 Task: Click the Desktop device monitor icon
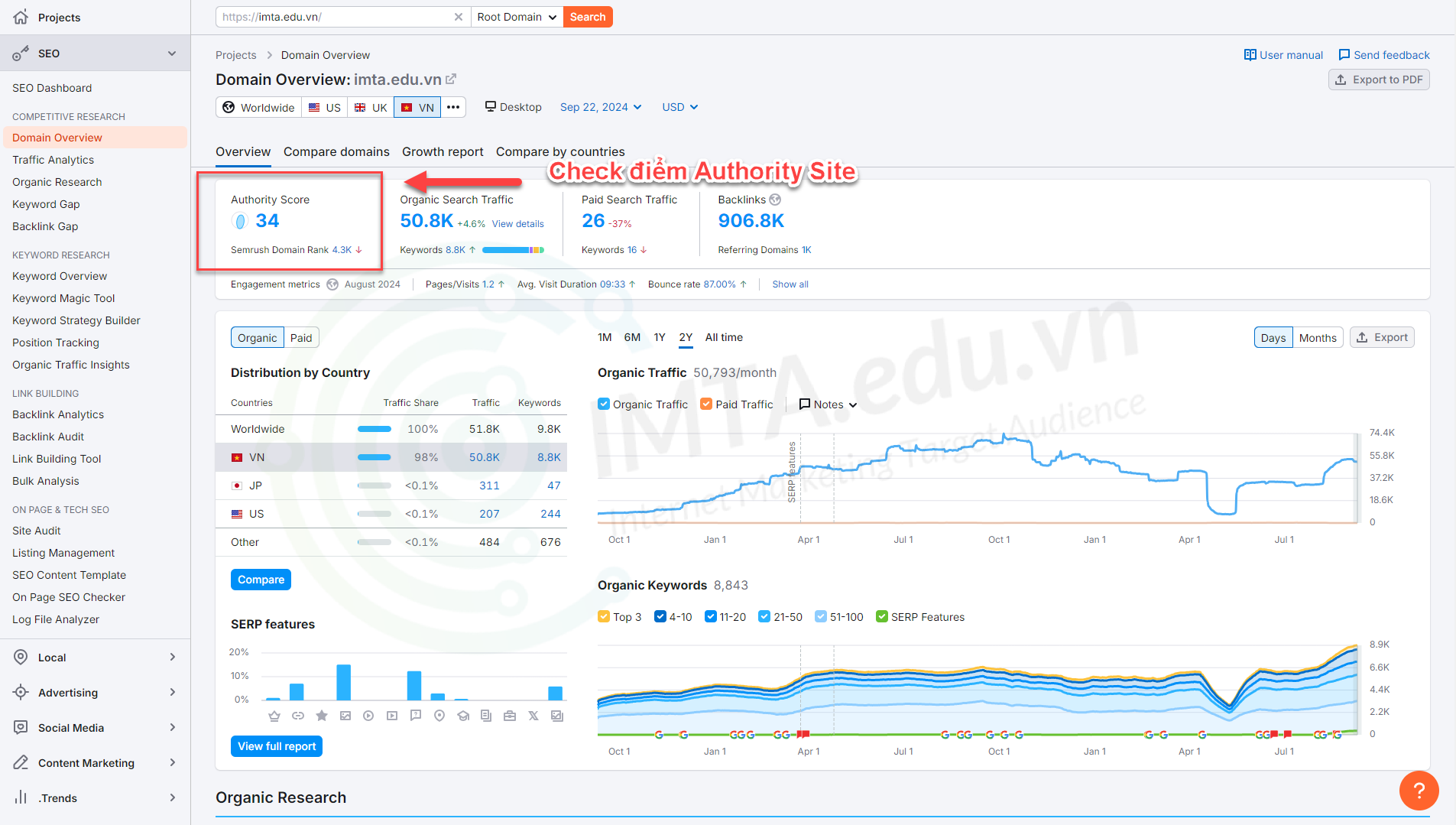pos(491,107)
